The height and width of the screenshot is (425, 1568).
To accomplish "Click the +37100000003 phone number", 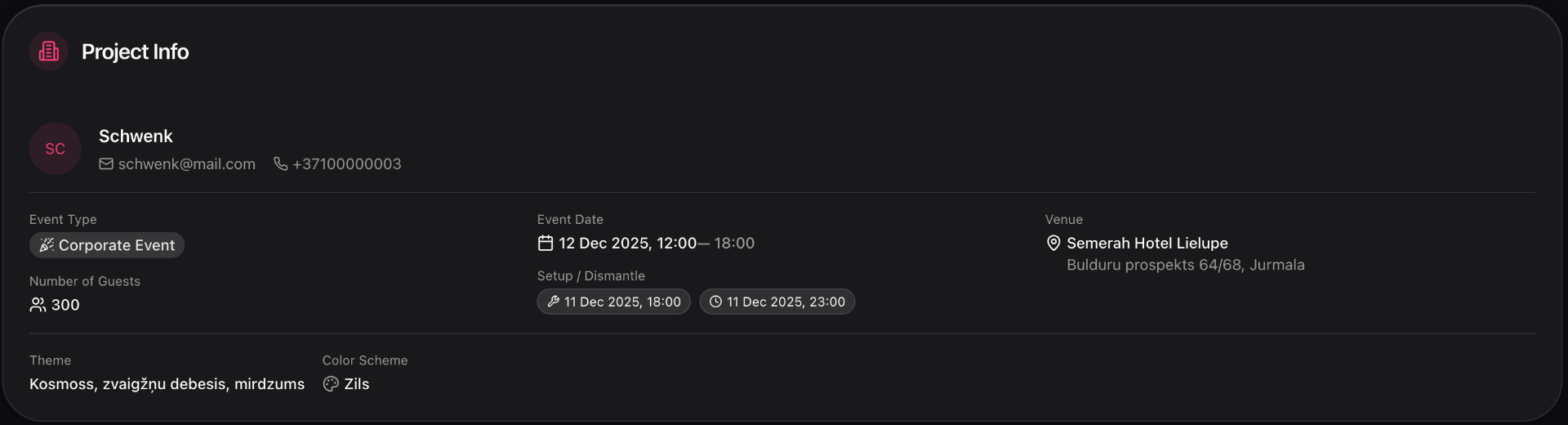I will coord(347,163).
